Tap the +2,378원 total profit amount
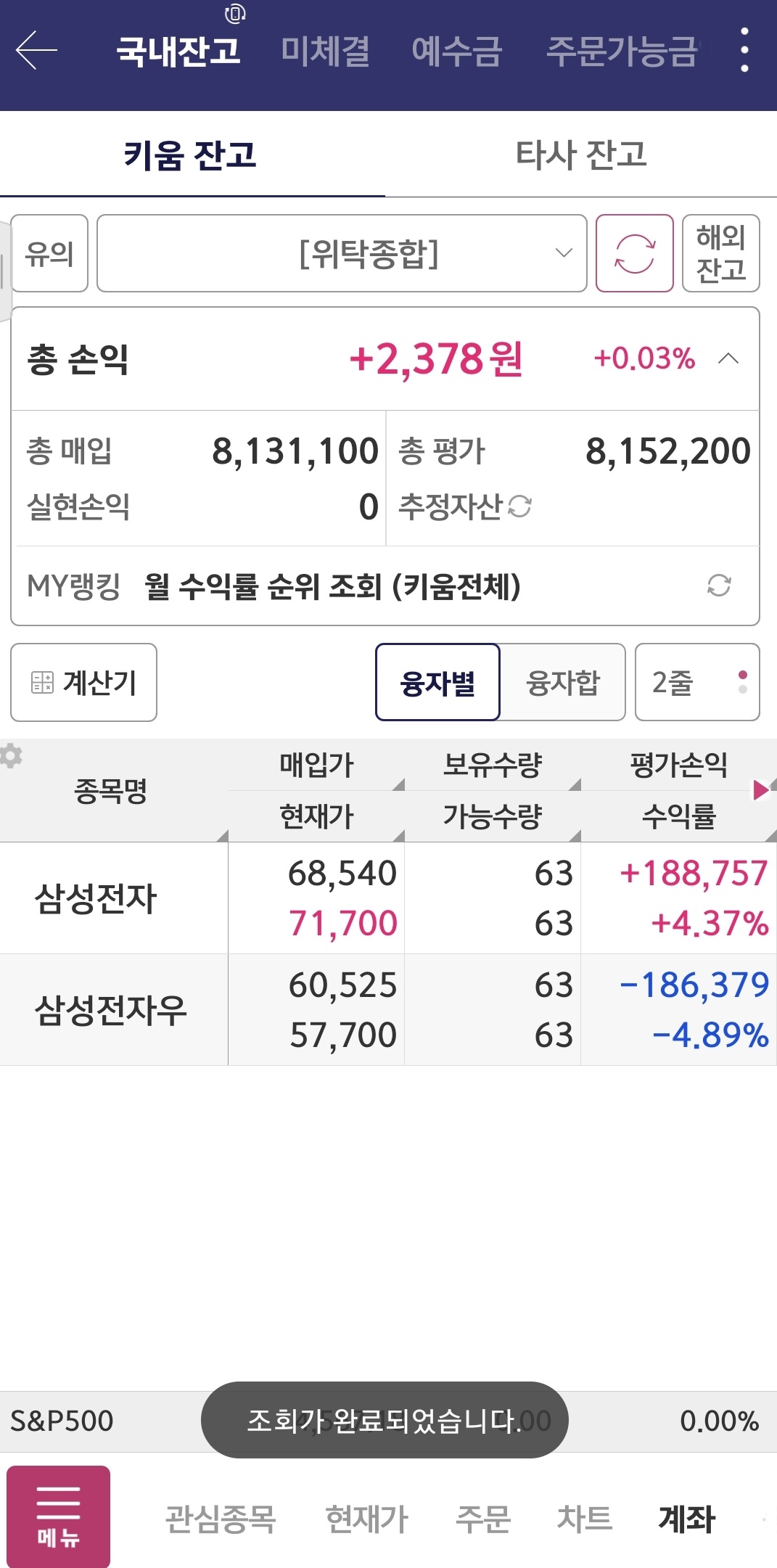 436,358
